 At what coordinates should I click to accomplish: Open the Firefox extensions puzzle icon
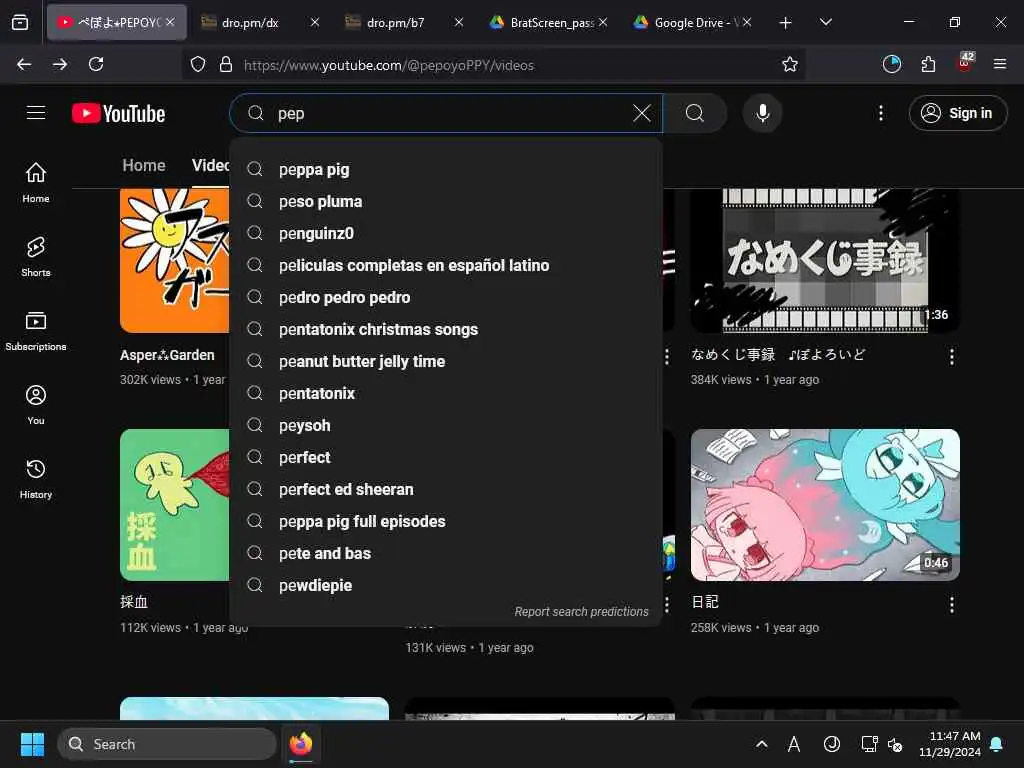tap(928, 64)
